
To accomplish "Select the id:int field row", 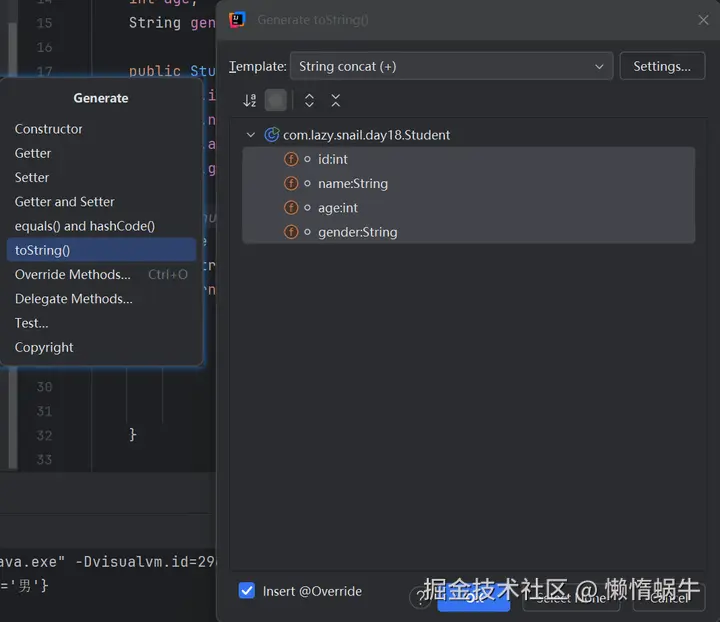I will point(468,159).
